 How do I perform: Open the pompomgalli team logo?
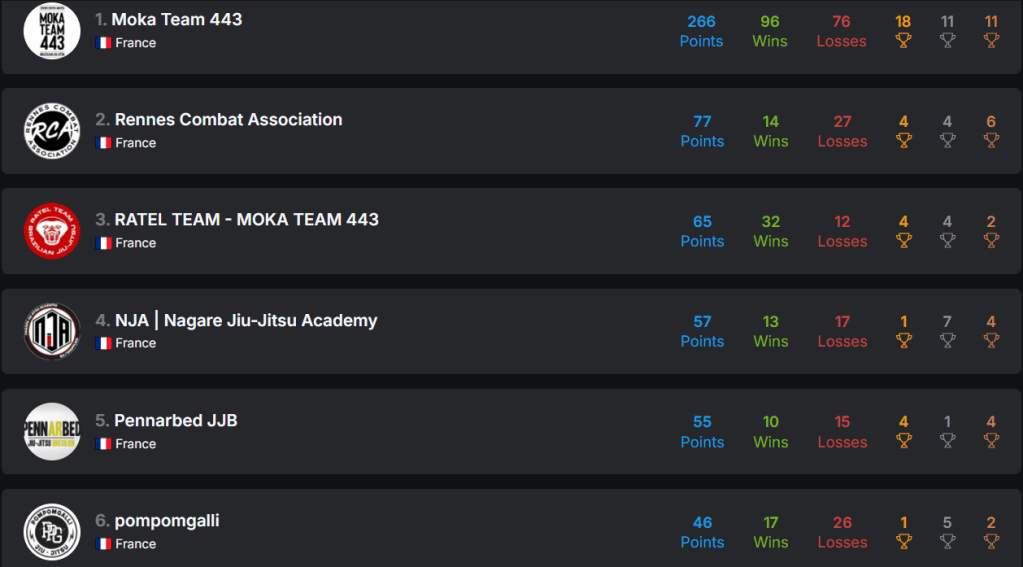point(52,531)
